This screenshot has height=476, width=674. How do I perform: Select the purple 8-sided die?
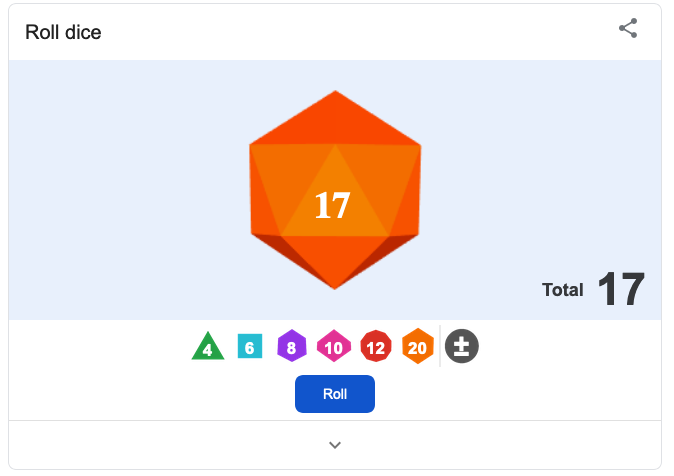tap(291, 347)
